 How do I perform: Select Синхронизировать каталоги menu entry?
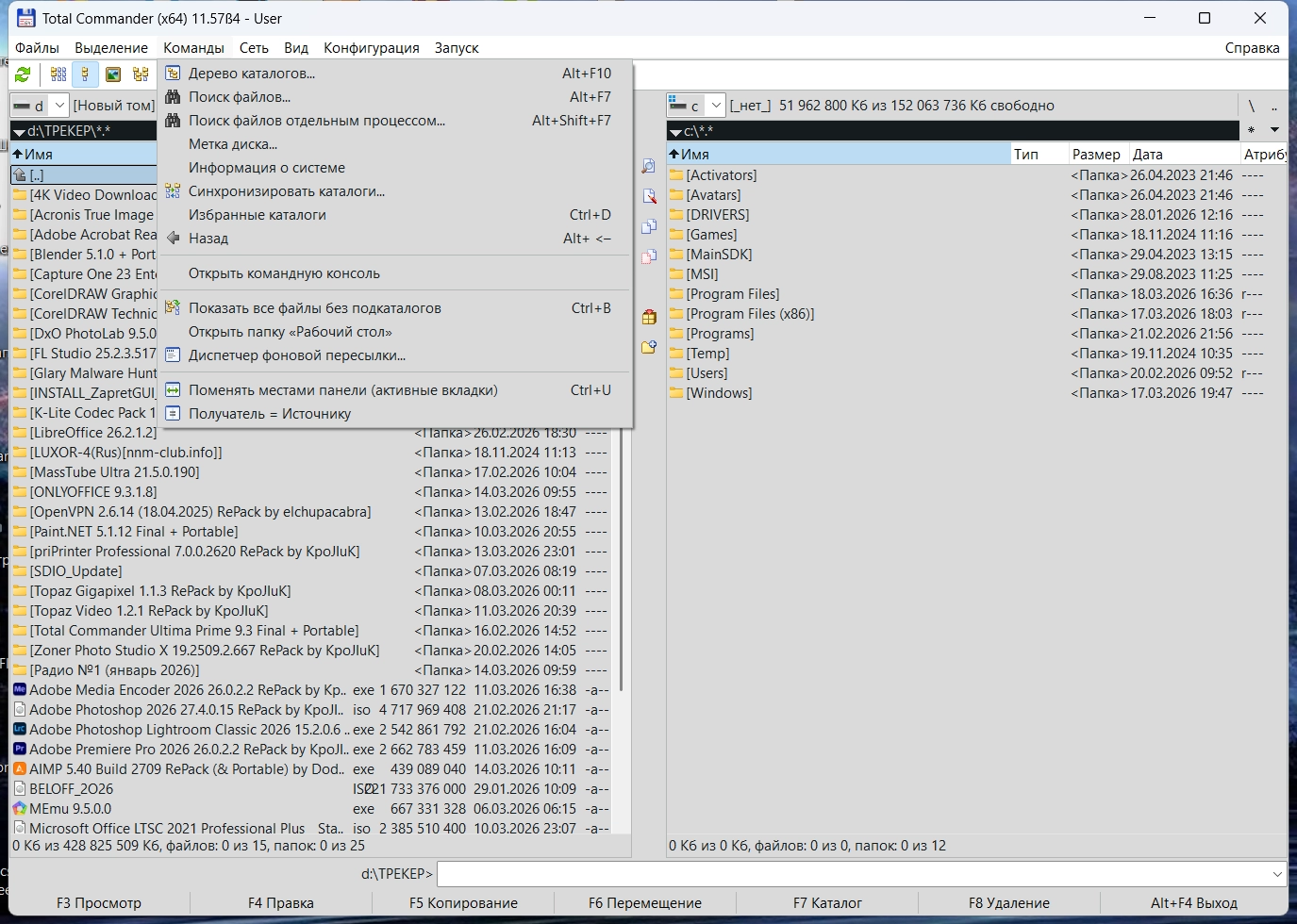(x=395, y=190)
